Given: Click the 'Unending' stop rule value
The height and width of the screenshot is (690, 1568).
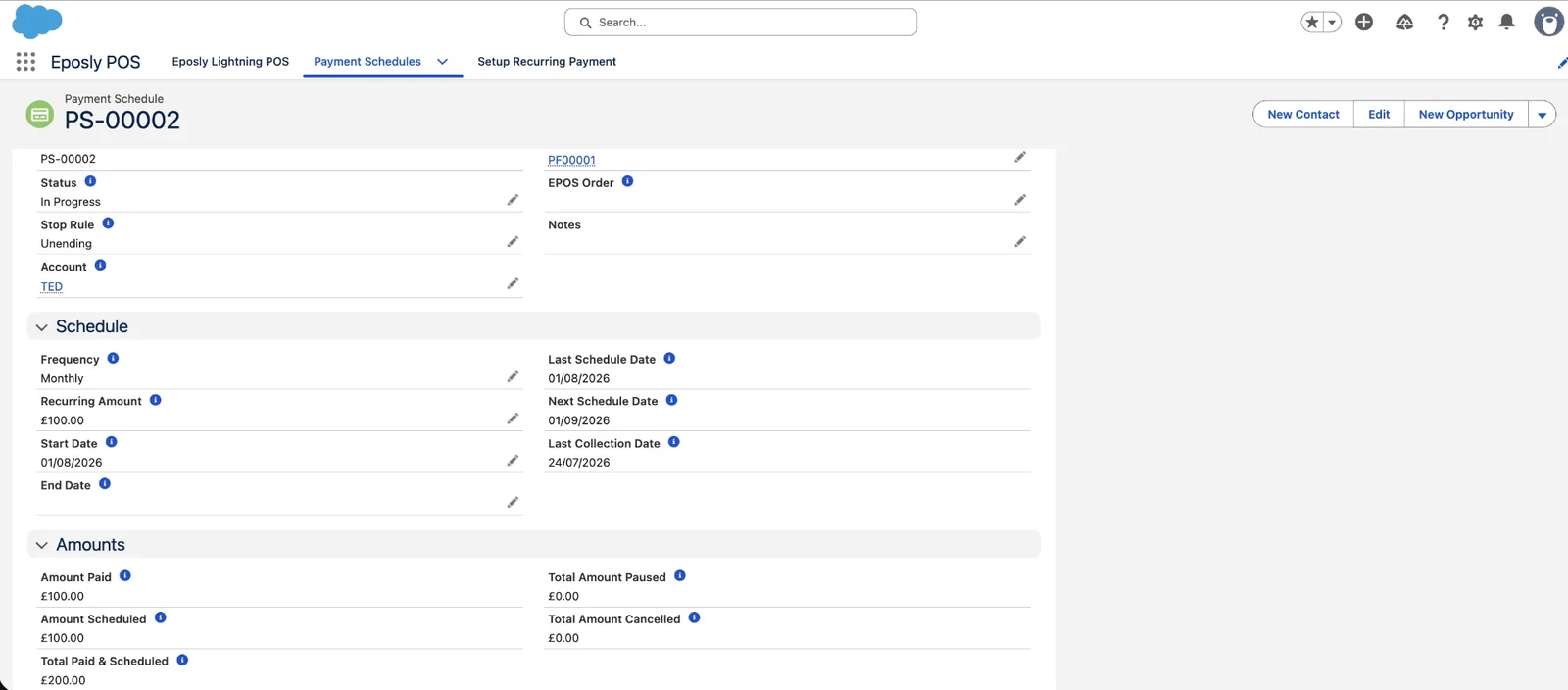Looking at the screenshot, I should (66, 243).
